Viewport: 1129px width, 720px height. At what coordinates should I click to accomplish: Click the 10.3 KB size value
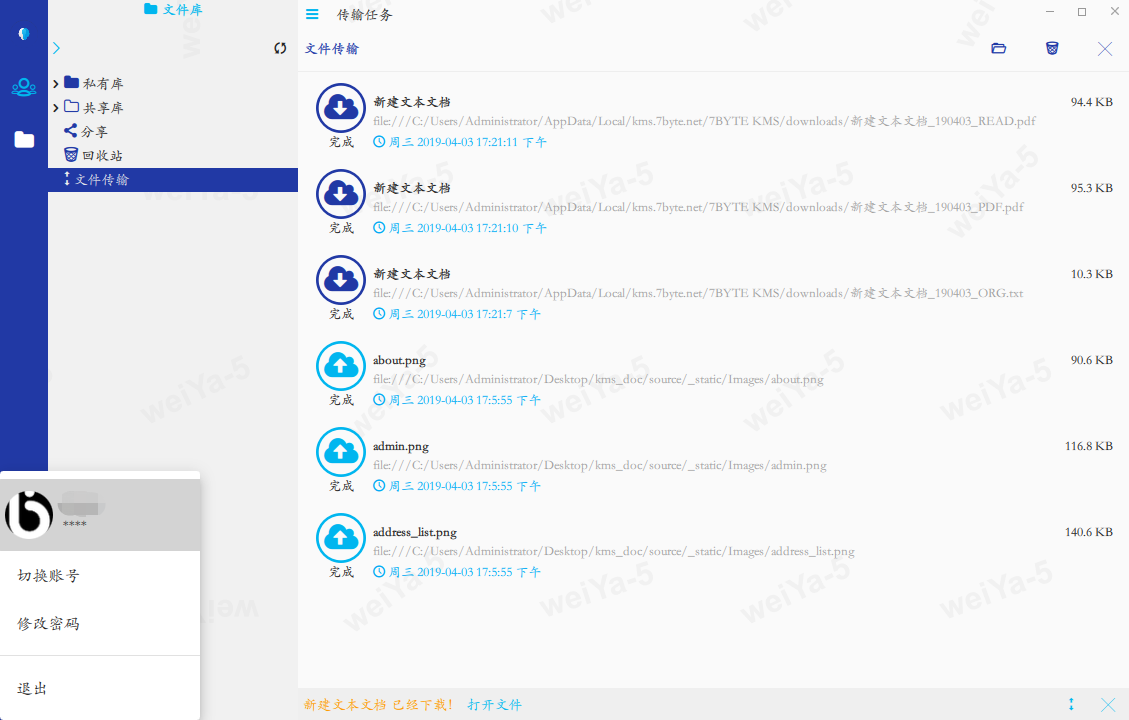[1092, 274]
